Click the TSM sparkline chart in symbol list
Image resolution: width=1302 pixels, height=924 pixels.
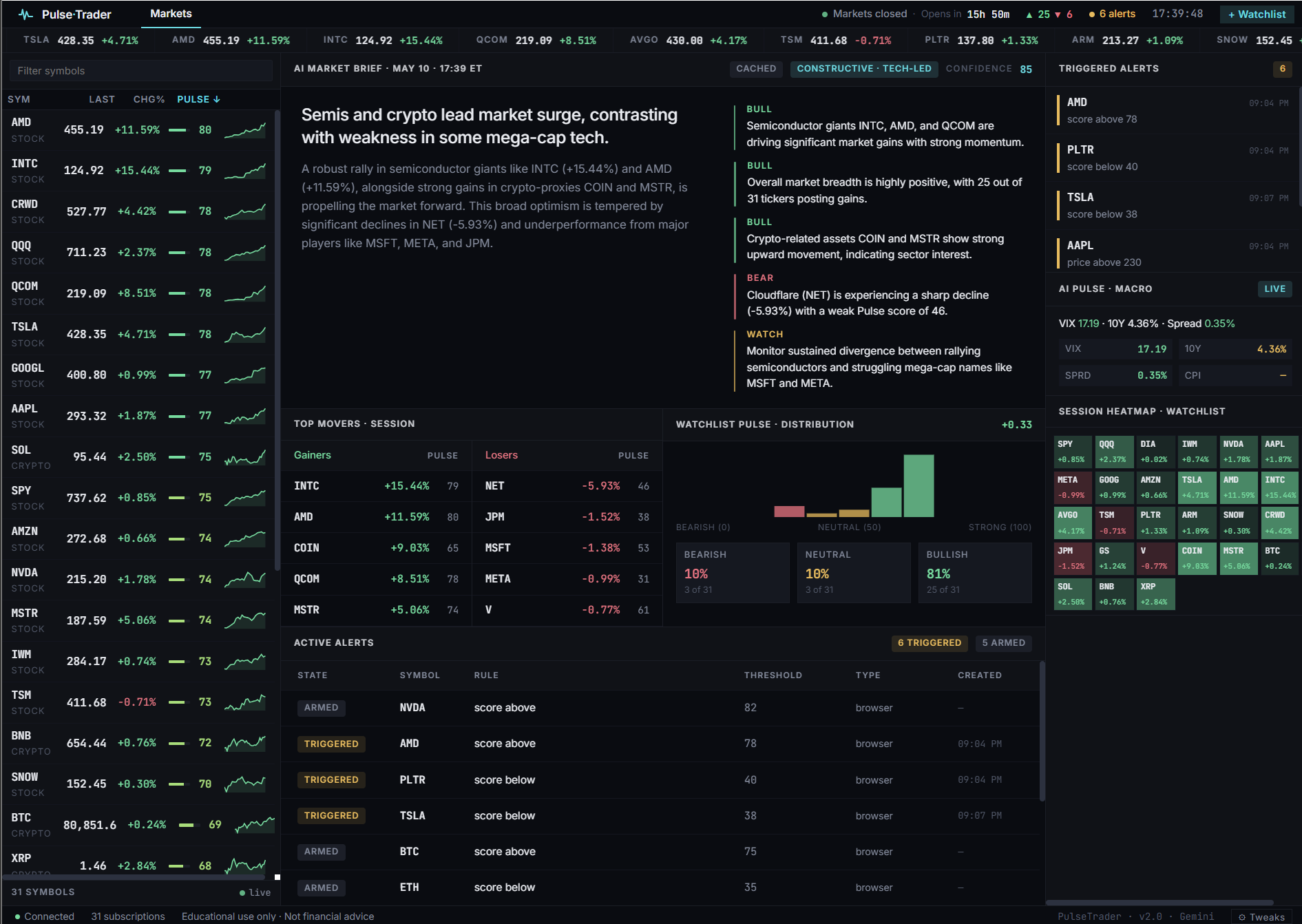(x=245, y=702)
